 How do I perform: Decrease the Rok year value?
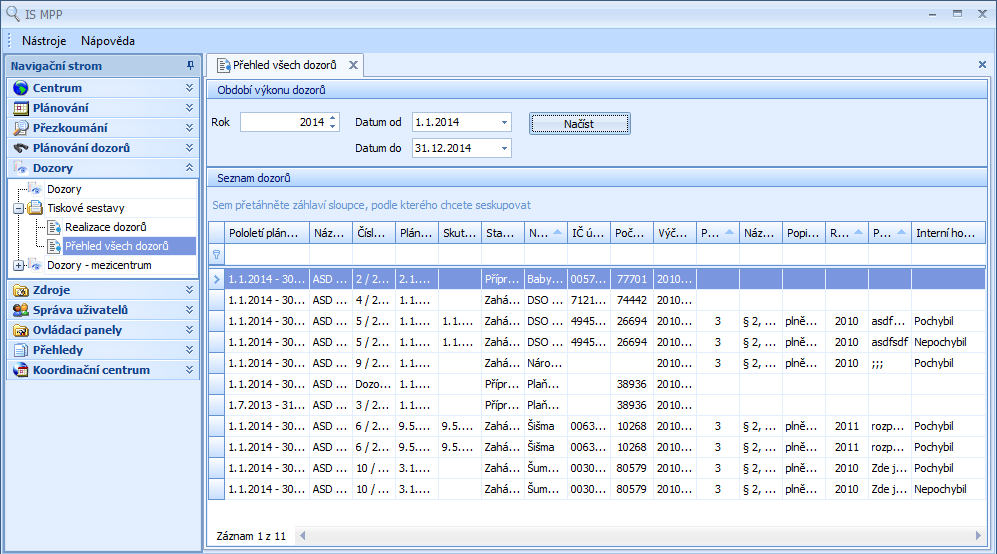coord(333,126)
